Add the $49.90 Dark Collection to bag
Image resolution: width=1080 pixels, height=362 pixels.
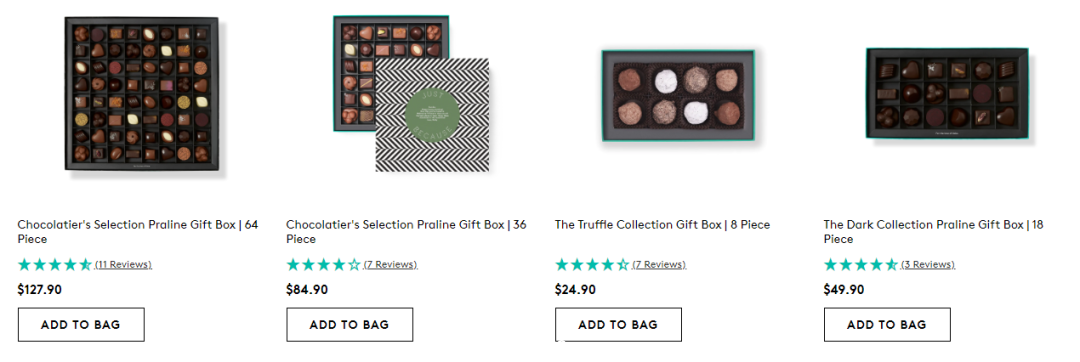click(x=887, y=325)
